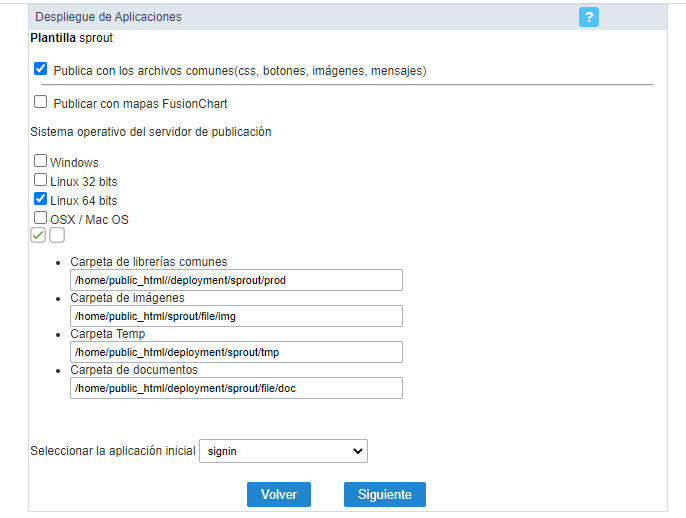686x518 pixels.
Task: Click into the Carpeta de imágenes path field
Action: point(236,316)
